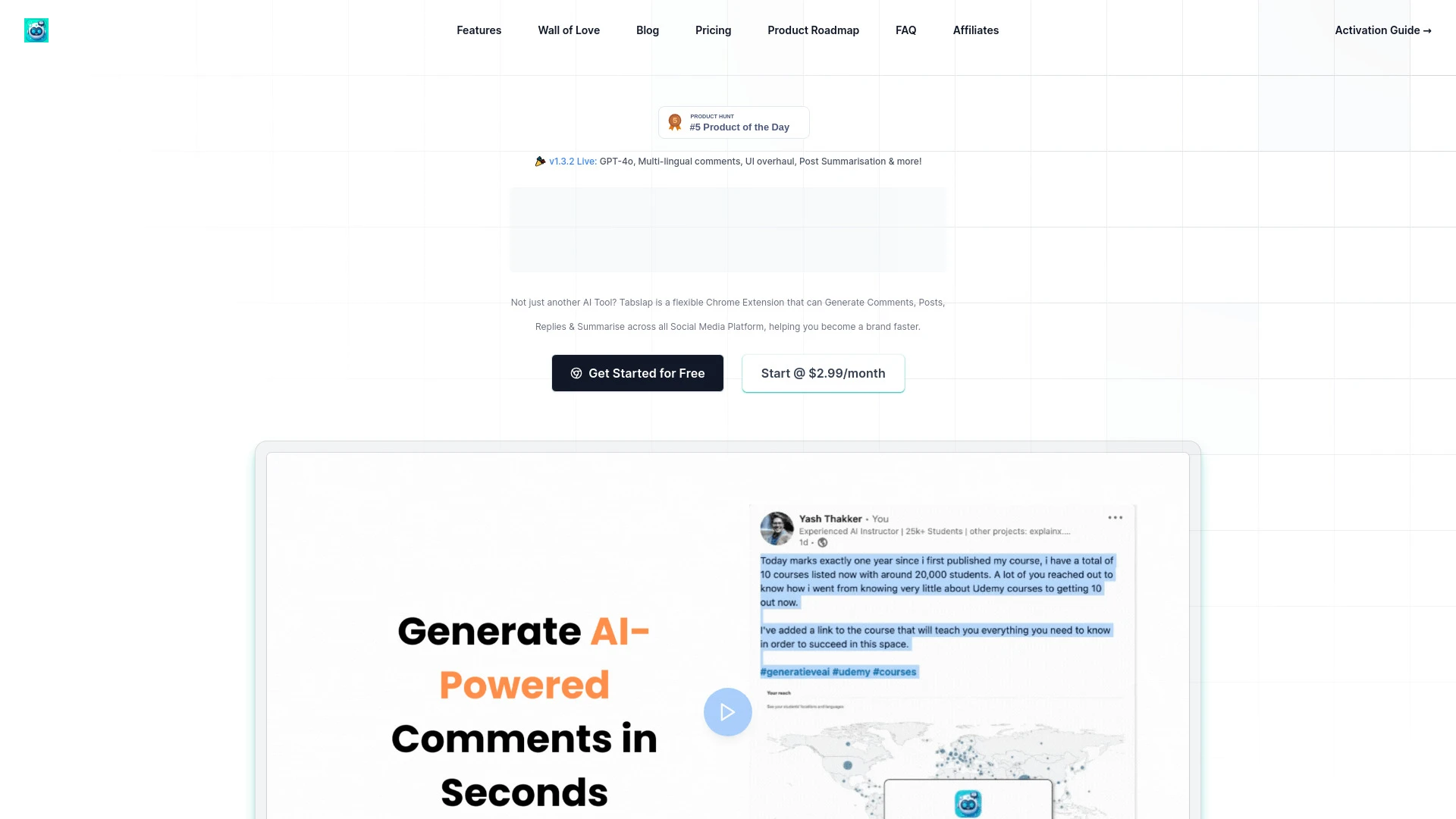The image size is (1456, 819).
Task: Click the play button icon on video
Action: 728,712
